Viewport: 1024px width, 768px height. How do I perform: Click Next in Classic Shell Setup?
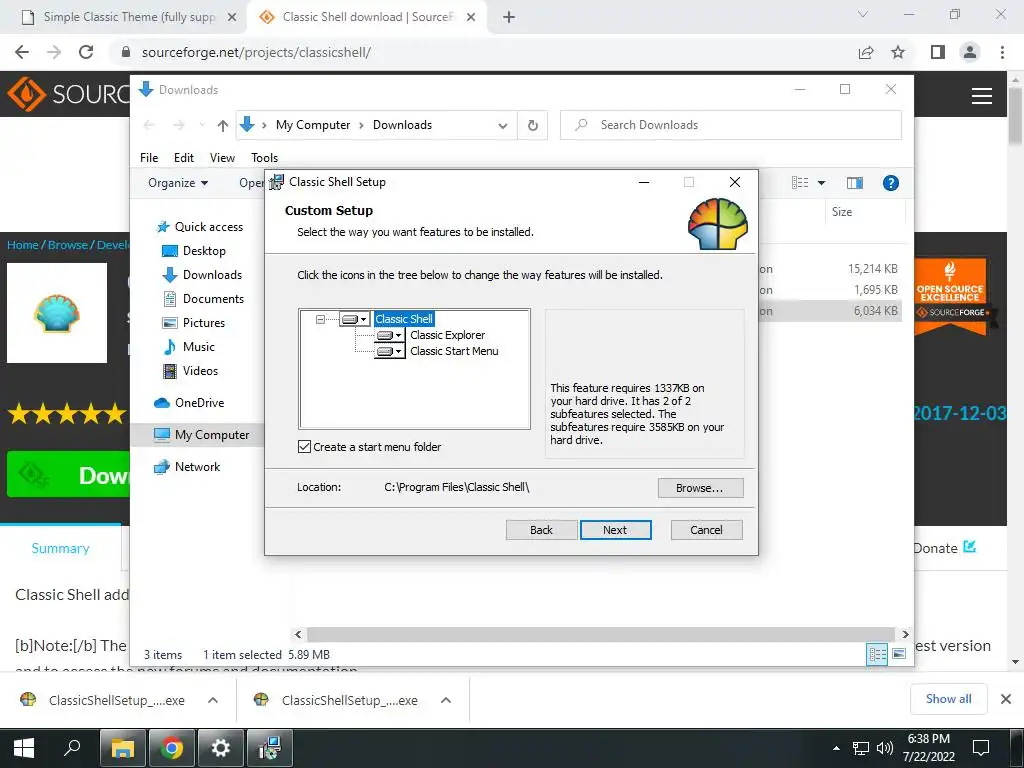pyautogui.click(x=615, y=530)
